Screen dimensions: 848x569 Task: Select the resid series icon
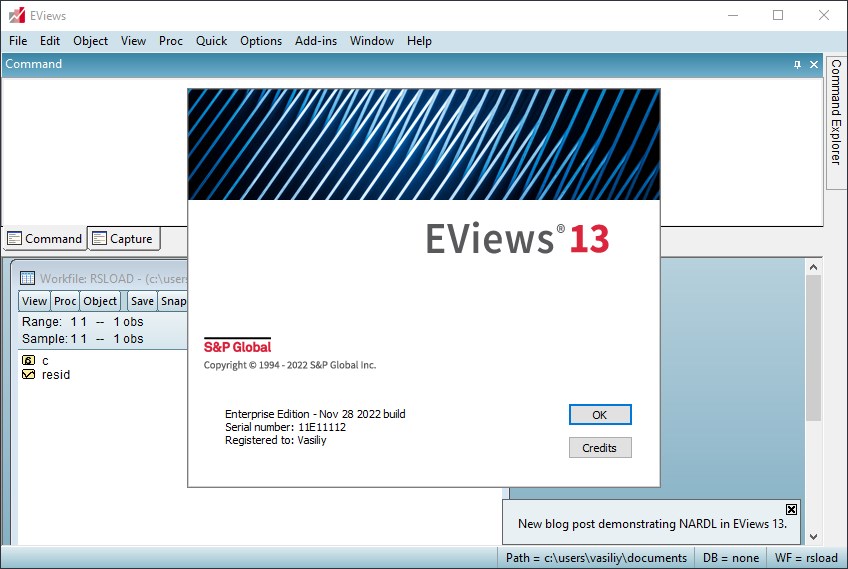point(28,374)
